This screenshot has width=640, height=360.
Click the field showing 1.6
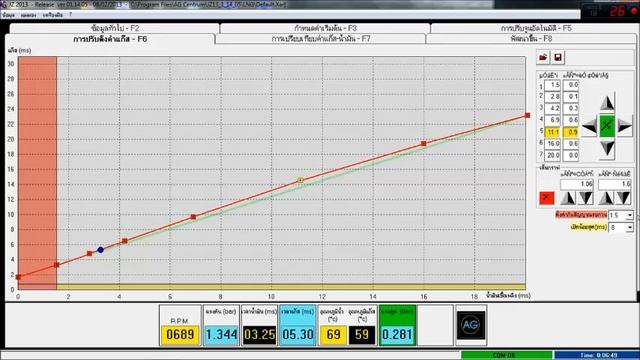(615, 184)
